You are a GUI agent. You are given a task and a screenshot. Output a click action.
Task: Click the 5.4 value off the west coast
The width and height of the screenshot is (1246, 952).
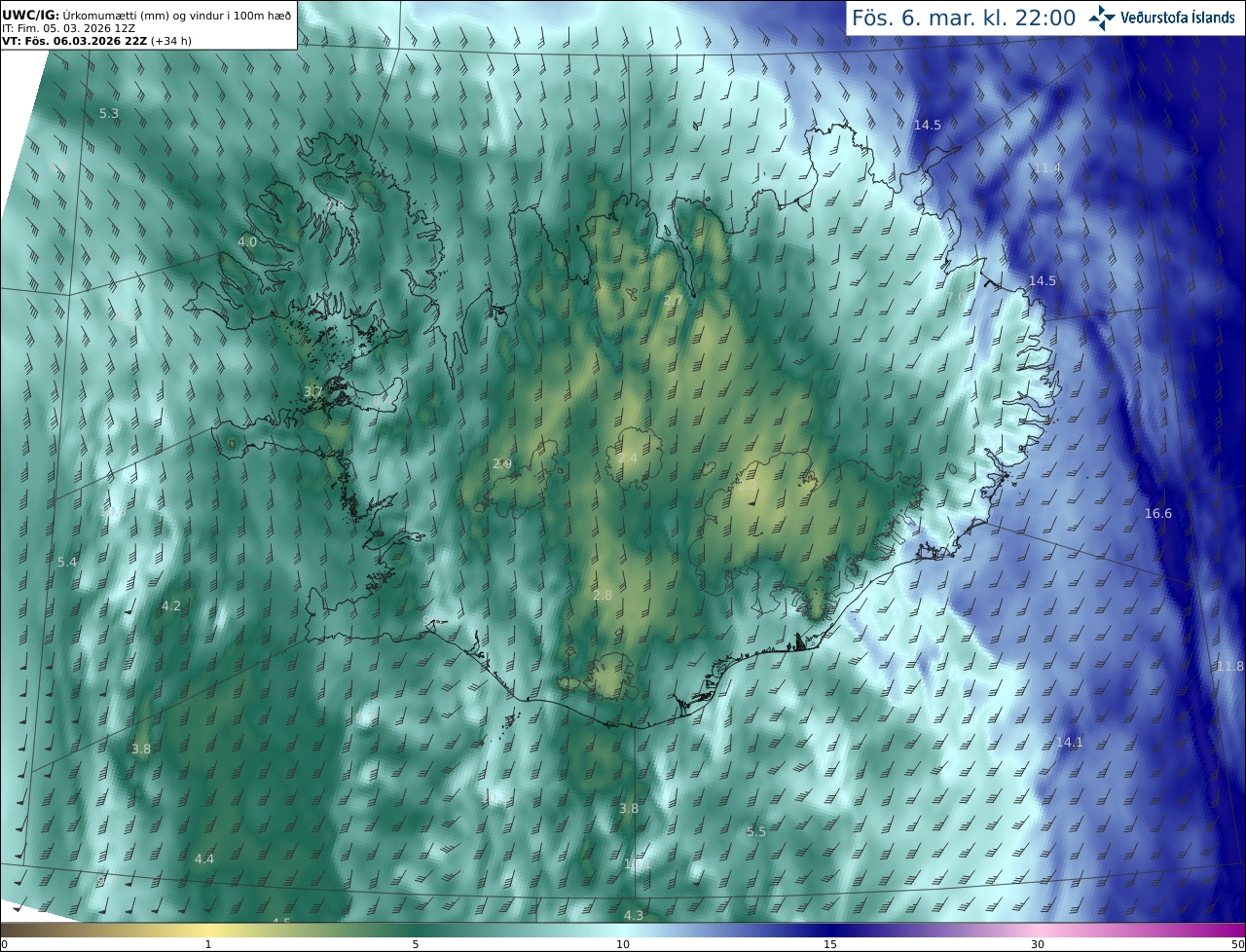pos(66,563)
